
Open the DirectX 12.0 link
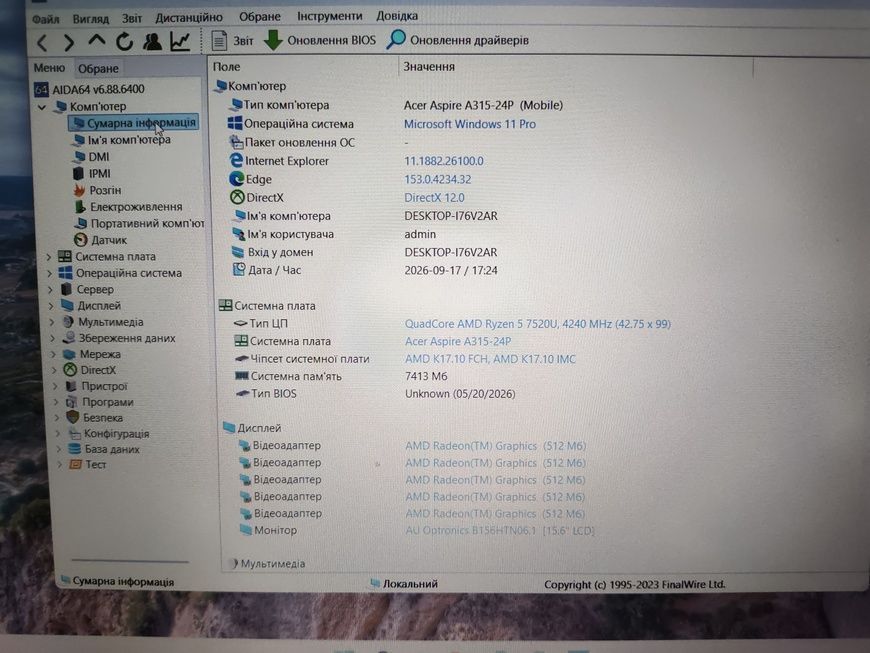click(x=434, y=198)
